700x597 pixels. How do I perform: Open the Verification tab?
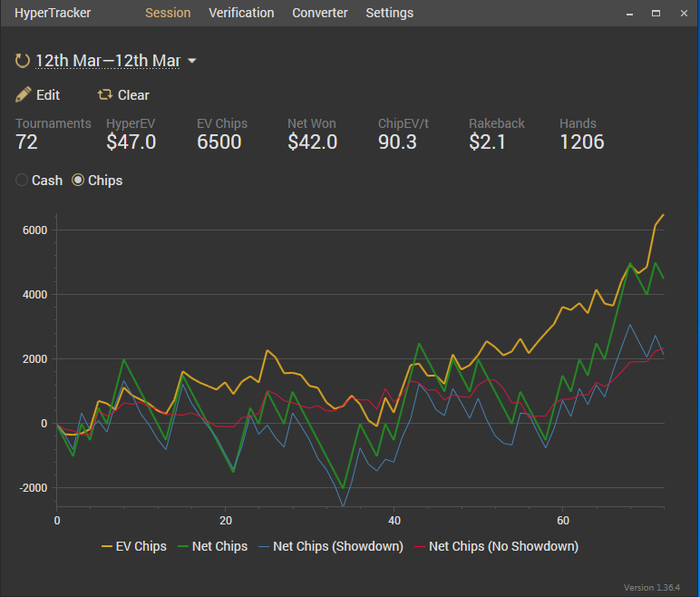click(241, 13)
